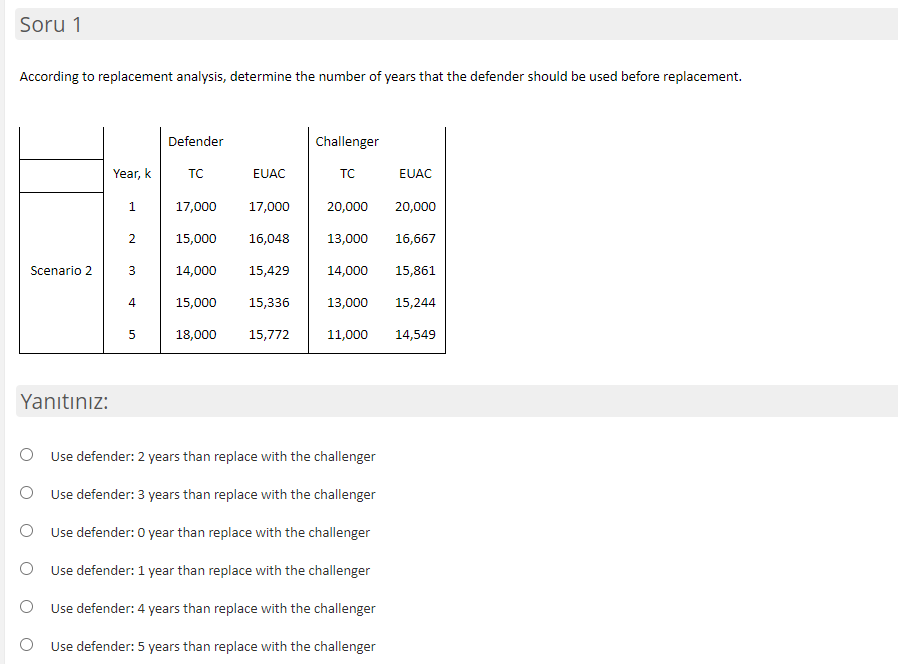
Task: Select radio option 'Use defender: 3 years'
Action: tap(26, 492)
